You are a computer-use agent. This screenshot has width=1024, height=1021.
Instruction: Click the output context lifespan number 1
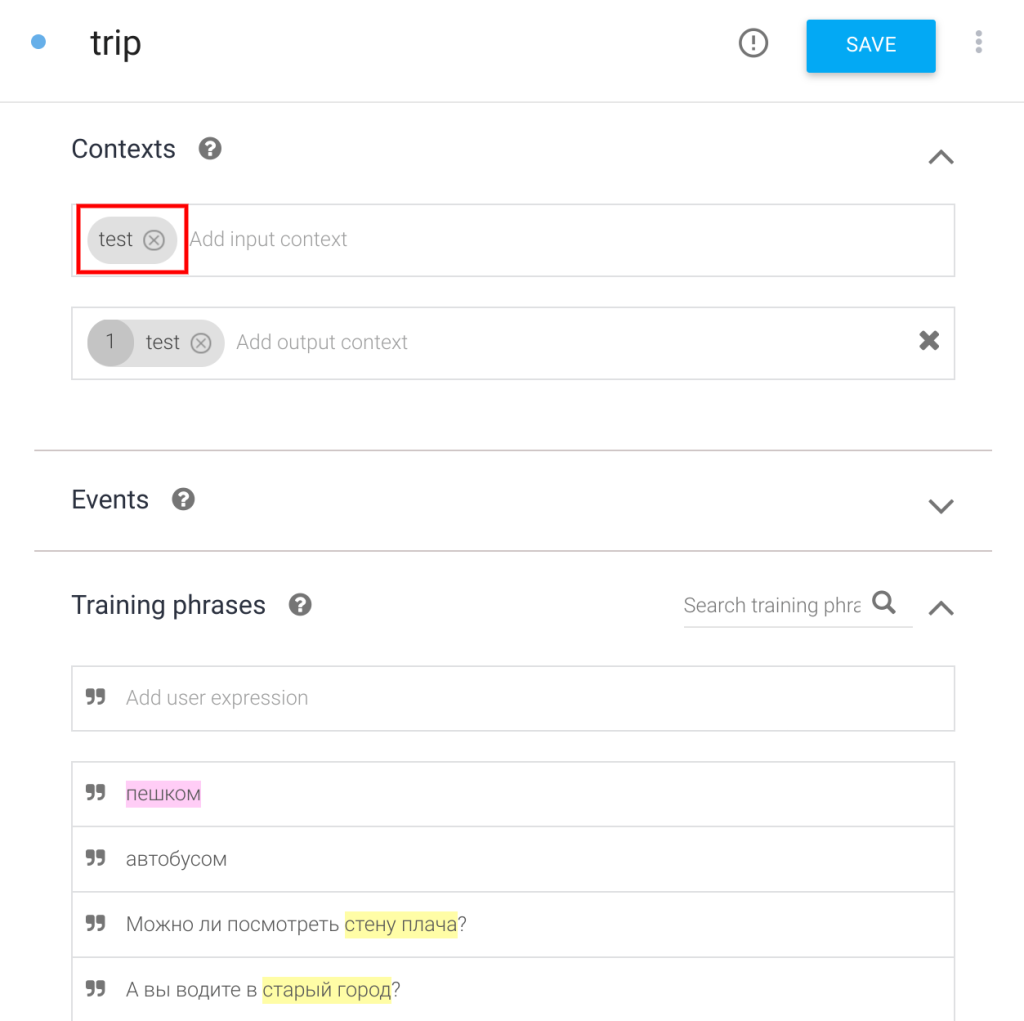click(x=110, y=342)
